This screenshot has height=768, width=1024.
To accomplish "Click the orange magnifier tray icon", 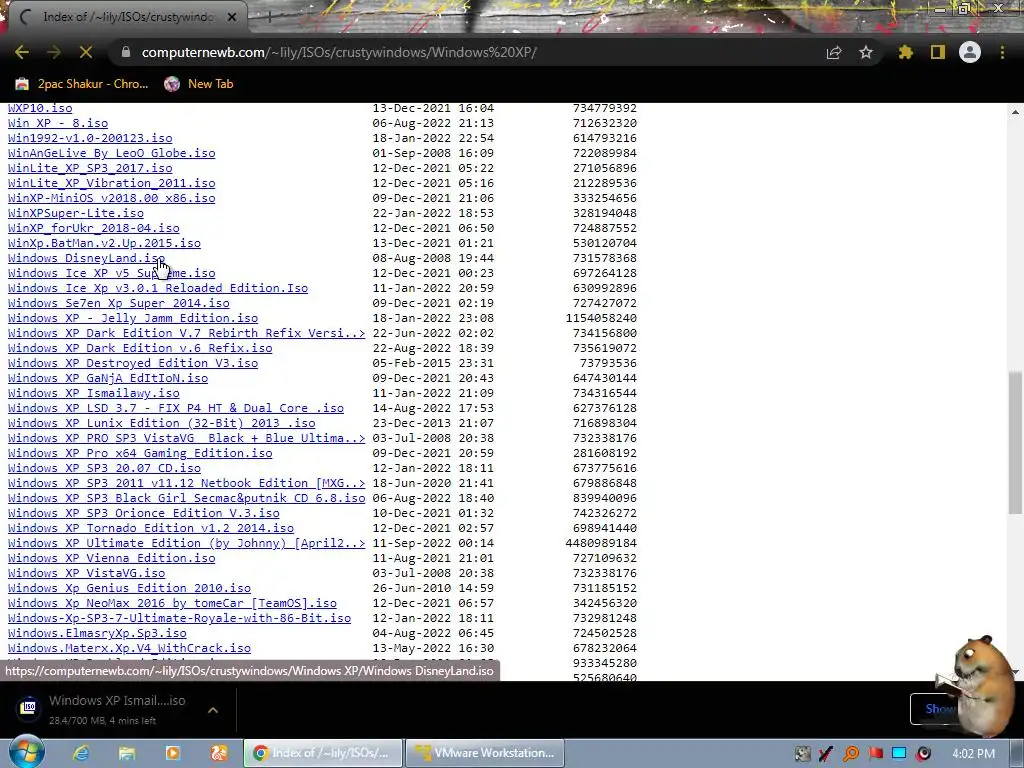I will [x=851, y=754].
